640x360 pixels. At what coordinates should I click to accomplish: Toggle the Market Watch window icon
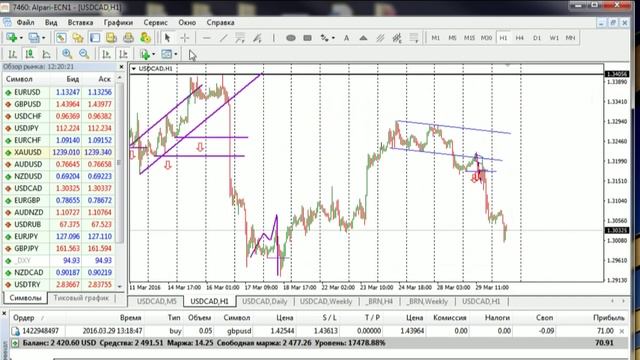click(x=61, y=38)
